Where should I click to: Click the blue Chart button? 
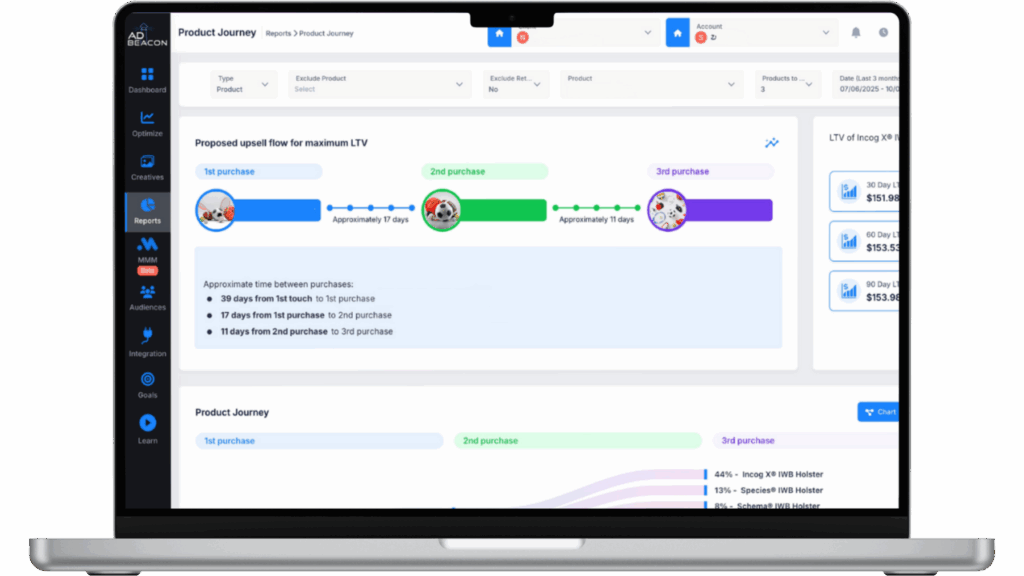coord(879,412)
